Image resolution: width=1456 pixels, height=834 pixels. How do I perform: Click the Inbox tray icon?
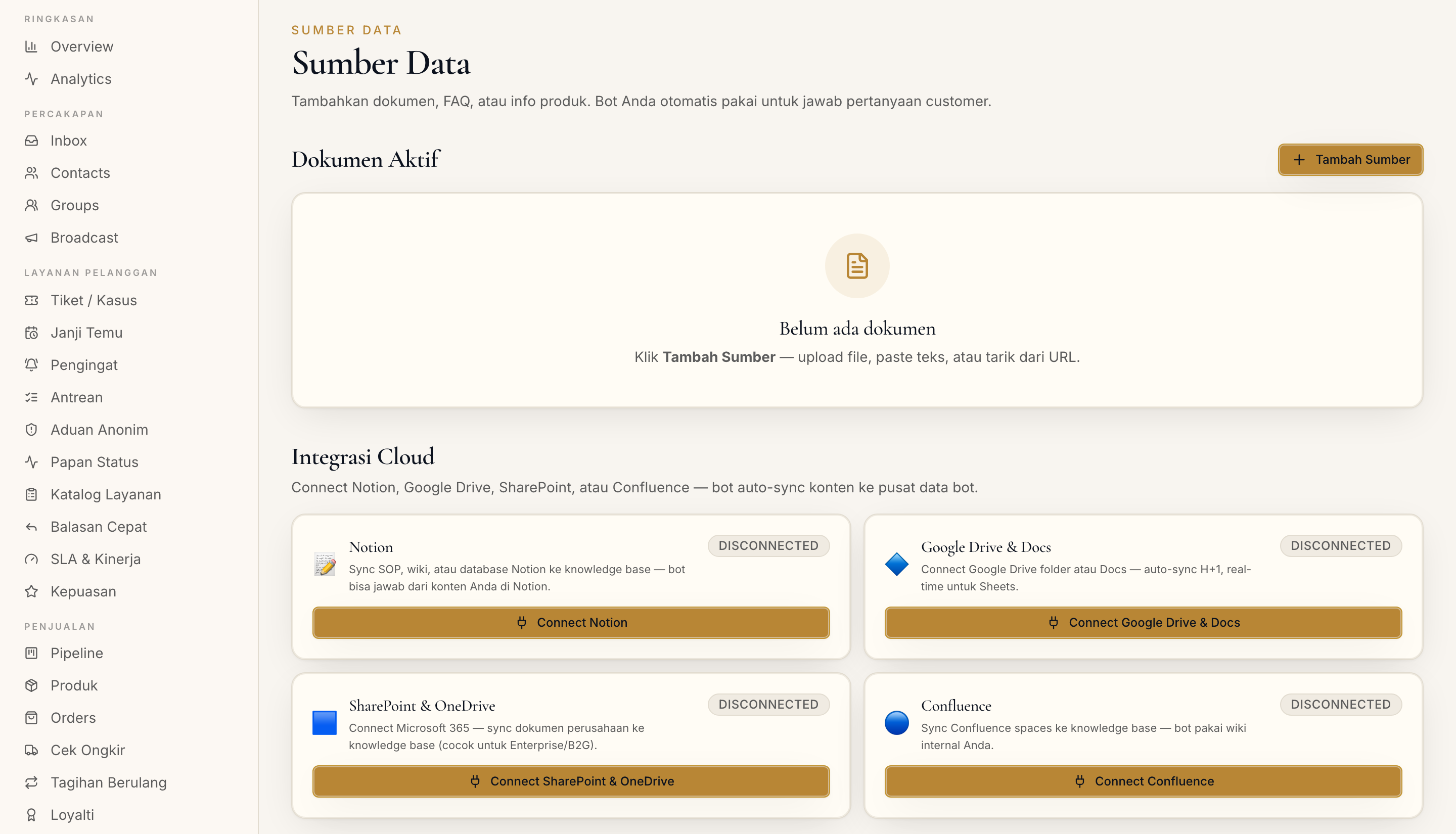(31, 141)
